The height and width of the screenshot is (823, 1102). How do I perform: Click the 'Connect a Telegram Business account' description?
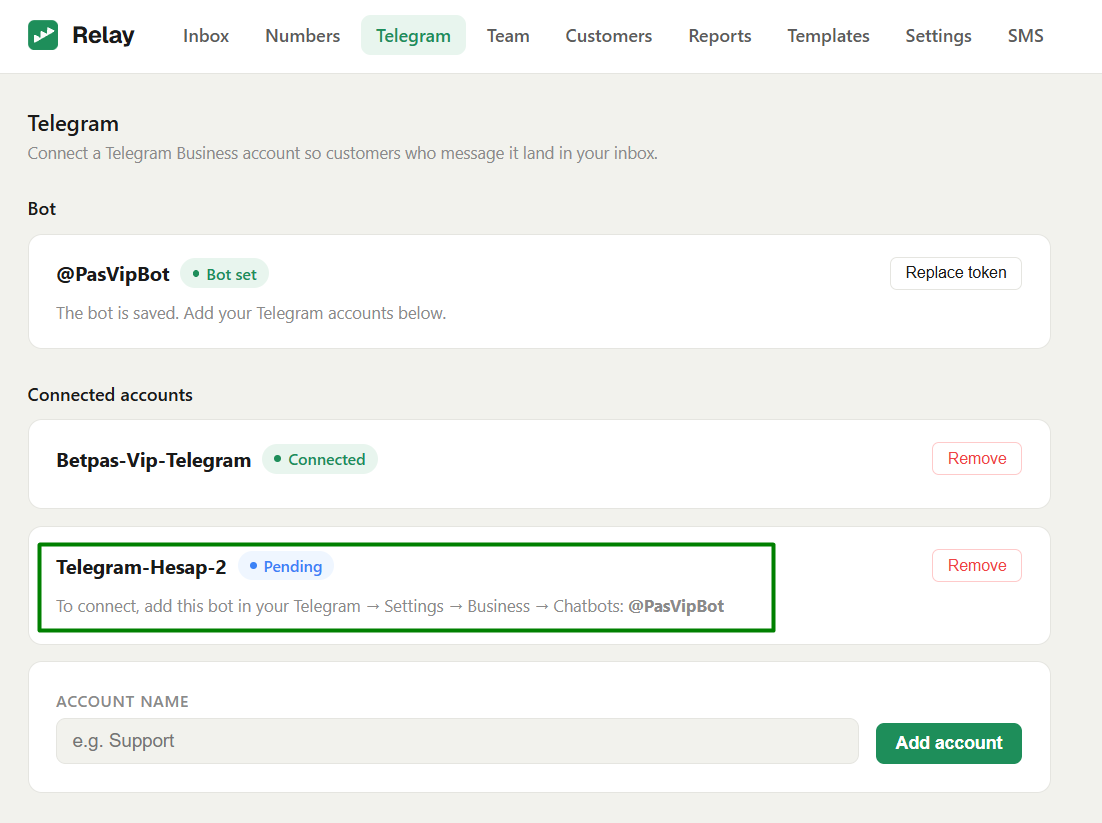coord(343,153)
